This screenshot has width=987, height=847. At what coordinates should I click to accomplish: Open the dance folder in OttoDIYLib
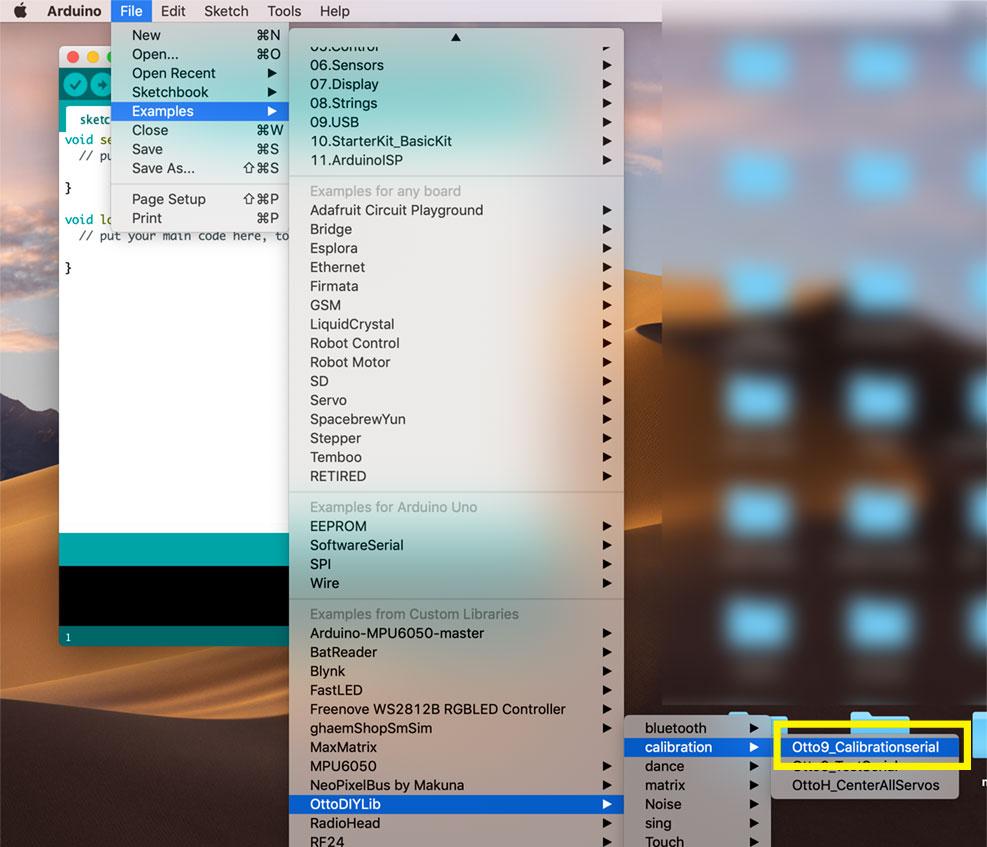tap(697, 766)
